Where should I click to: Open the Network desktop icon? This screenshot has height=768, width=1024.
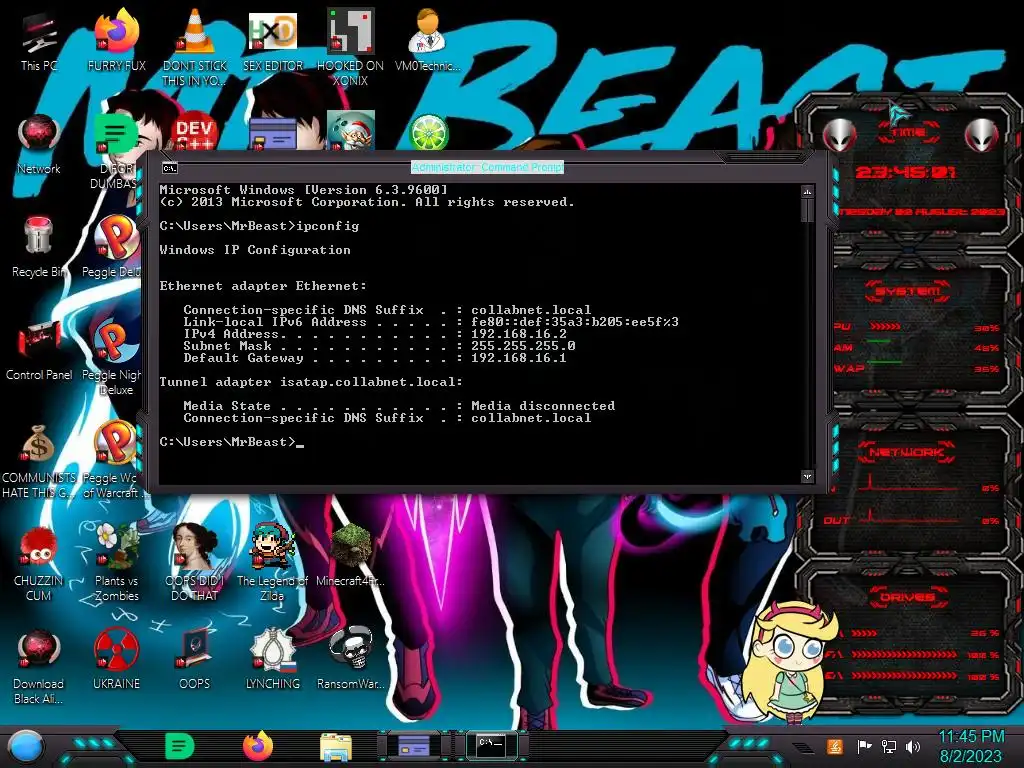[39, 144]
